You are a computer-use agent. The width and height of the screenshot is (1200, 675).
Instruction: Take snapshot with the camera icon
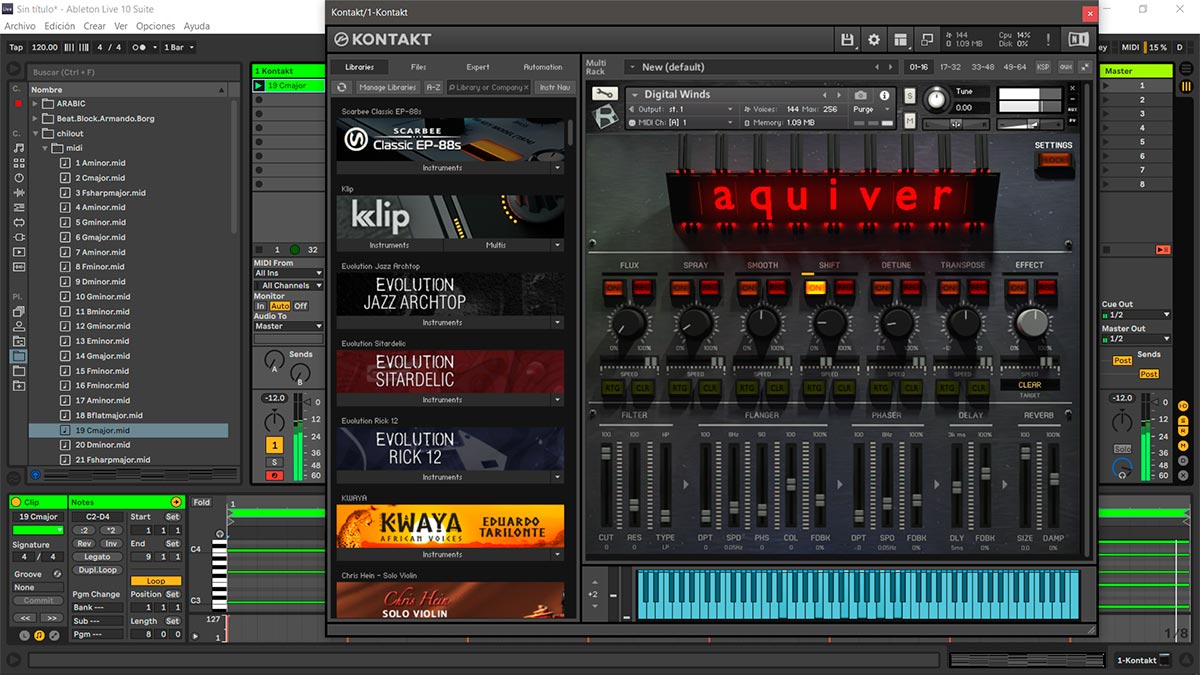pyautogui.click(x=860, y=95)
